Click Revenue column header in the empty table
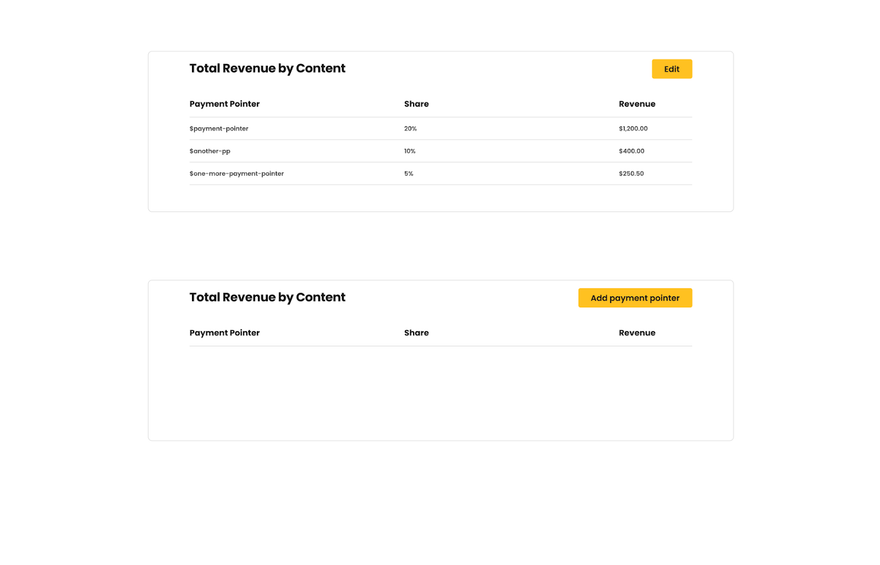The image size is (880, 565). pos(637,333)
